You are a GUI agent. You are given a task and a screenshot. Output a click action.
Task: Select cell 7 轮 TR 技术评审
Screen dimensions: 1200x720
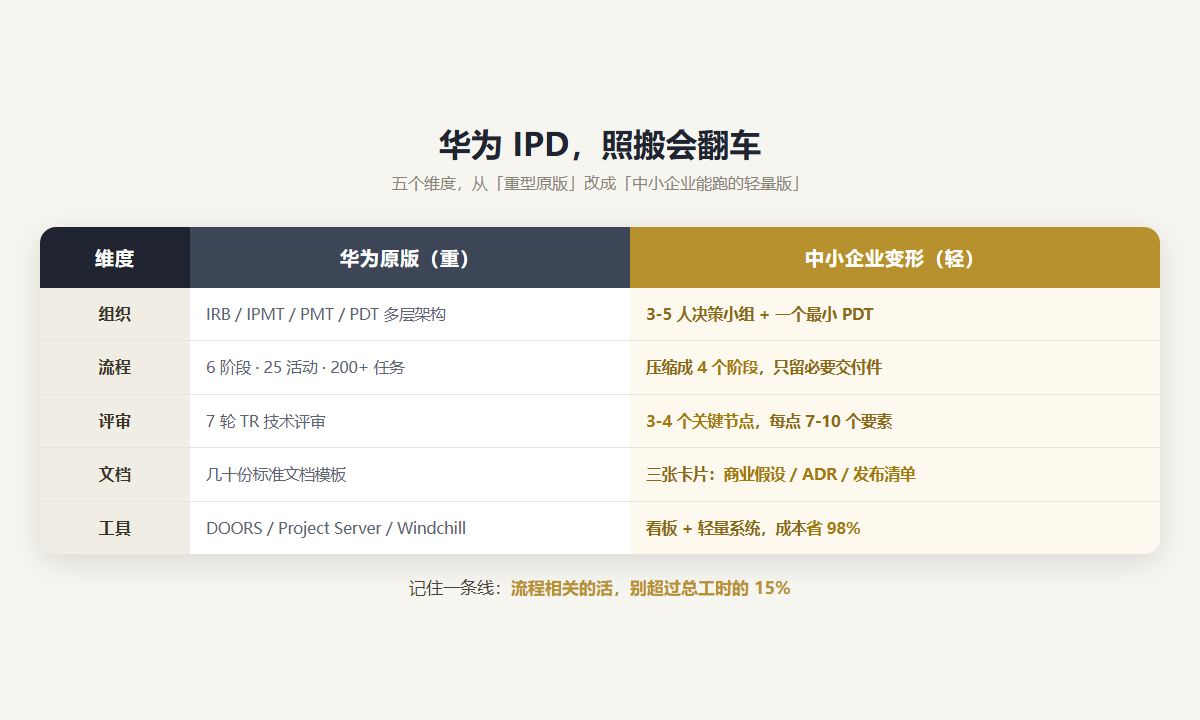click(410, 421)
